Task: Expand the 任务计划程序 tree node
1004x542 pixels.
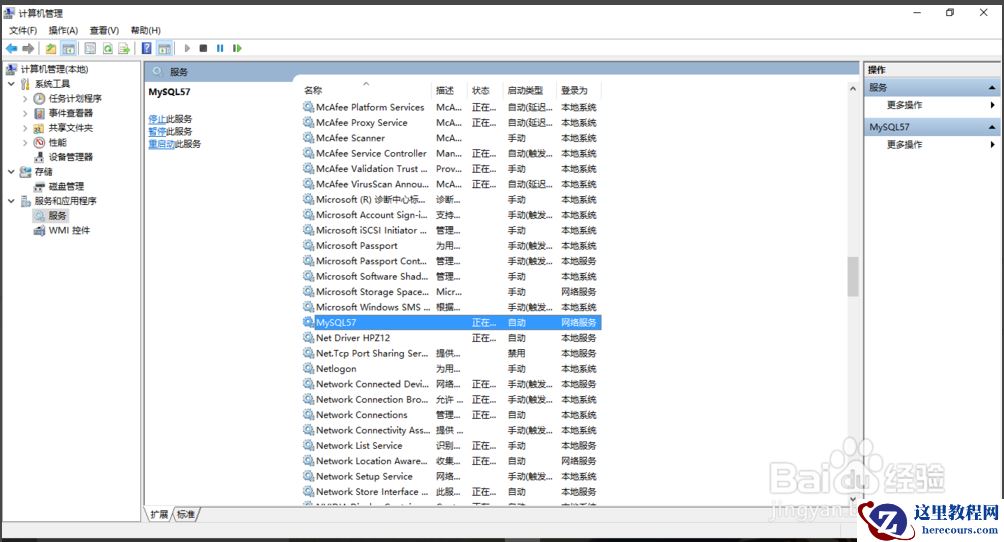Action: pyautogui.click(x=26, y=99)
